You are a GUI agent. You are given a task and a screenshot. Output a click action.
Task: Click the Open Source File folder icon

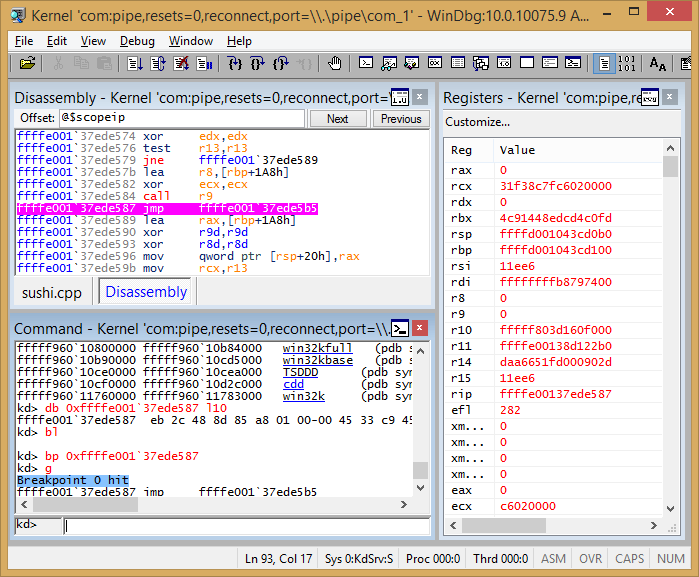tap(27, 64)
